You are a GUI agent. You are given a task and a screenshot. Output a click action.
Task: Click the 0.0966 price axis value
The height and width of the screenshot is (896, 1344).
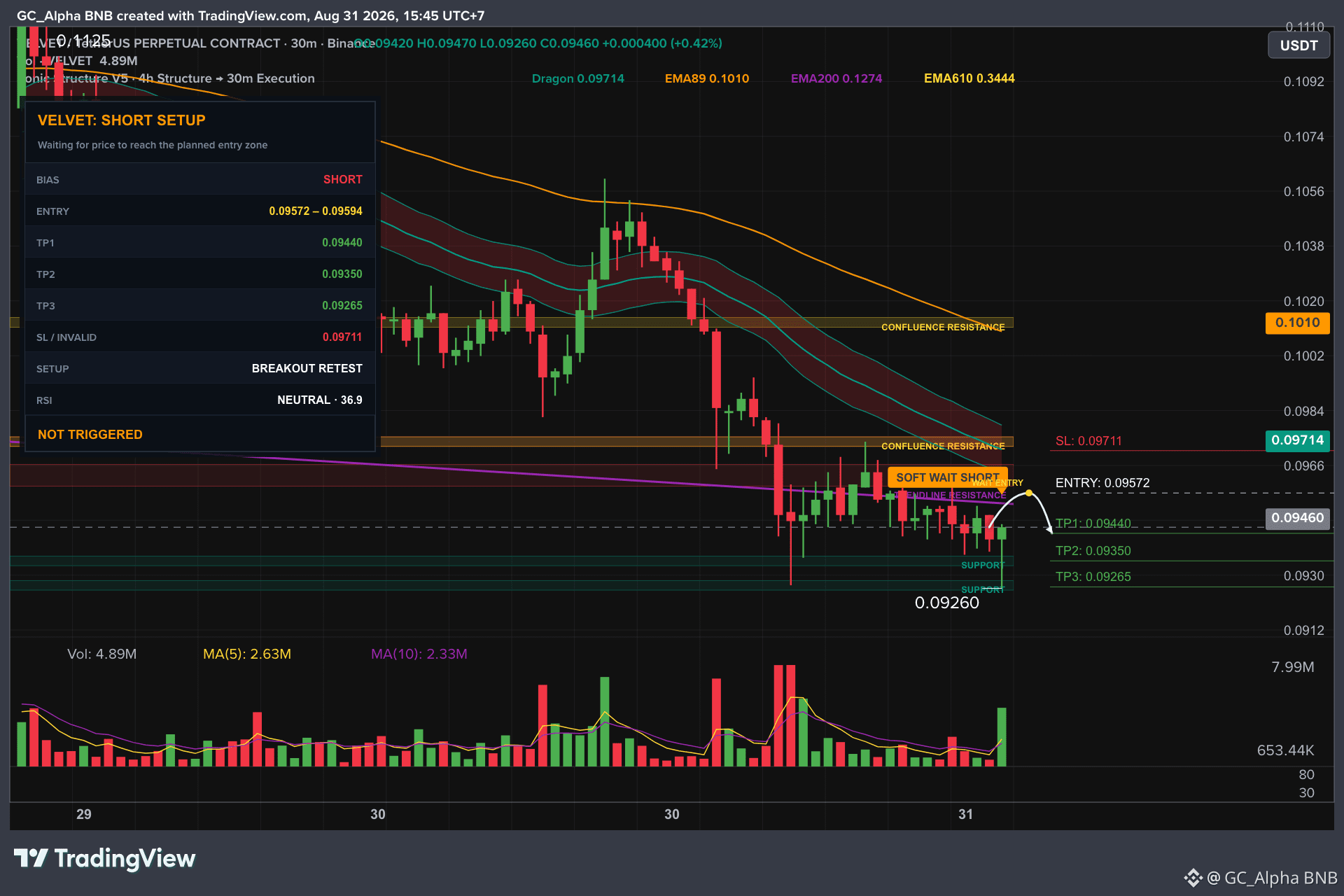tap(1303, 465)
